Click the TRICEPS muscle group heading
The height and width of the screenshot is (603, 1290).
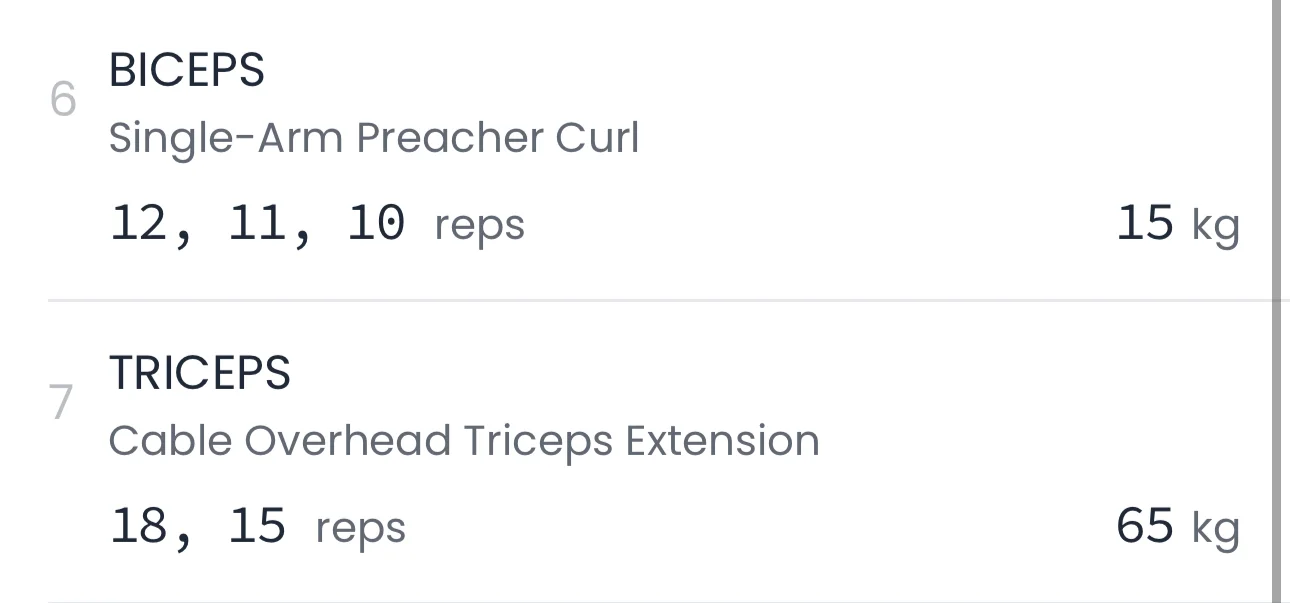(199, 374)
